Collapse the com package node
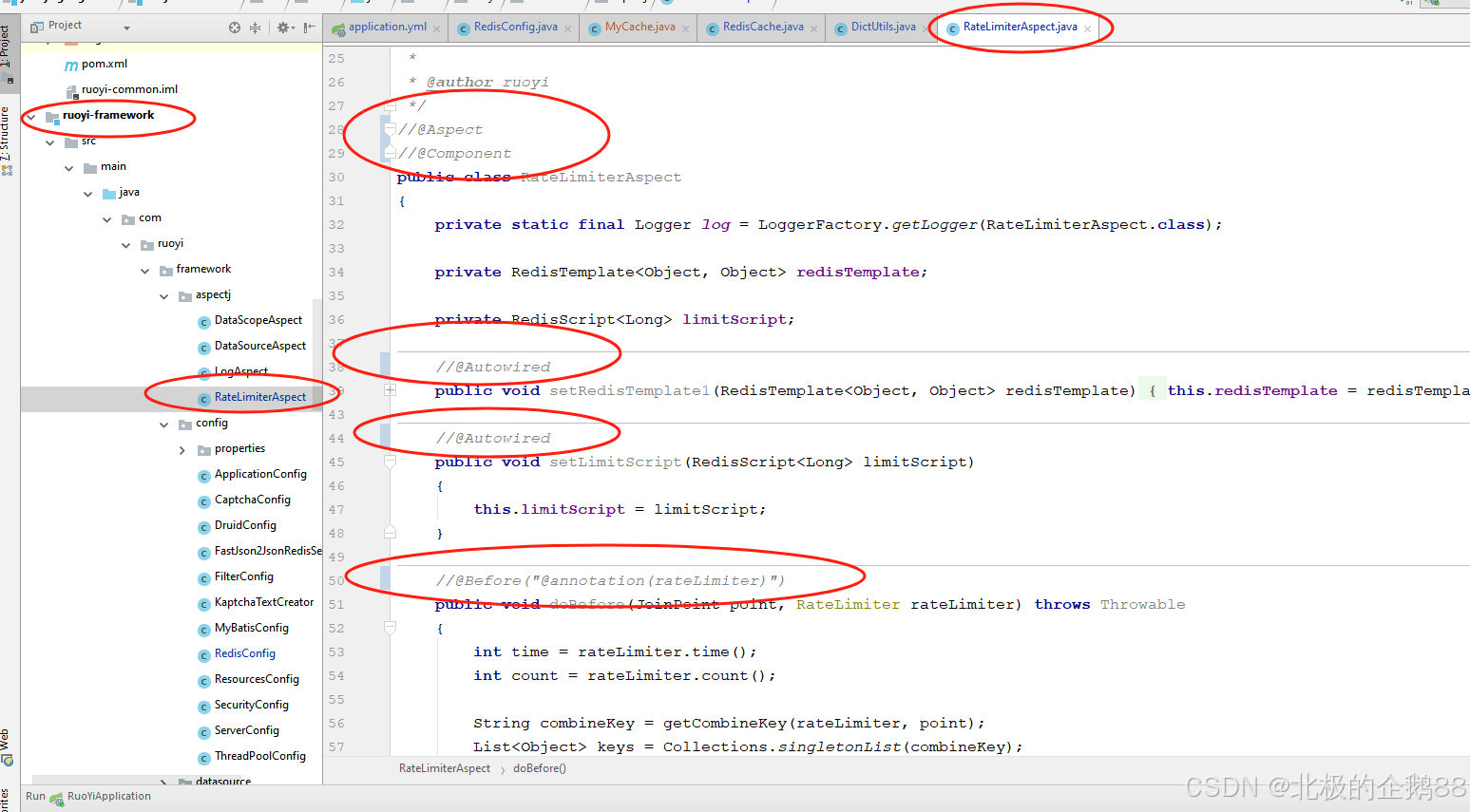 107,219
